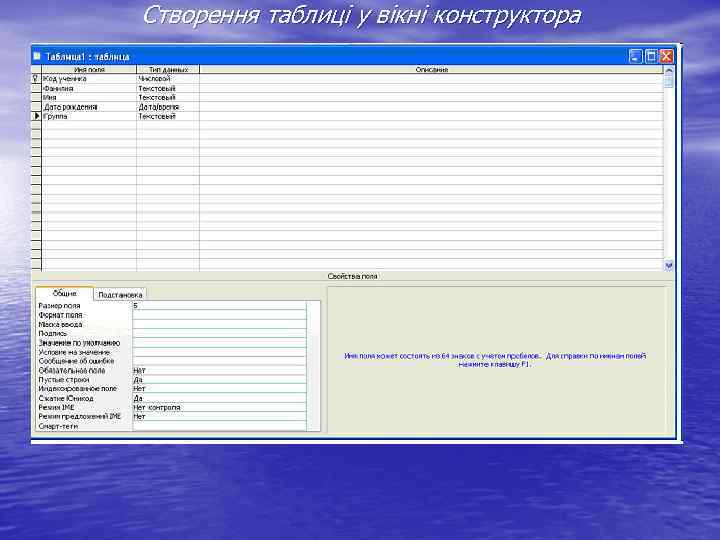Image resolution: width=720 pixels, height=540 pixels.
Task: Click the Размер поля value field showing 5
Action: click(219, 305)
